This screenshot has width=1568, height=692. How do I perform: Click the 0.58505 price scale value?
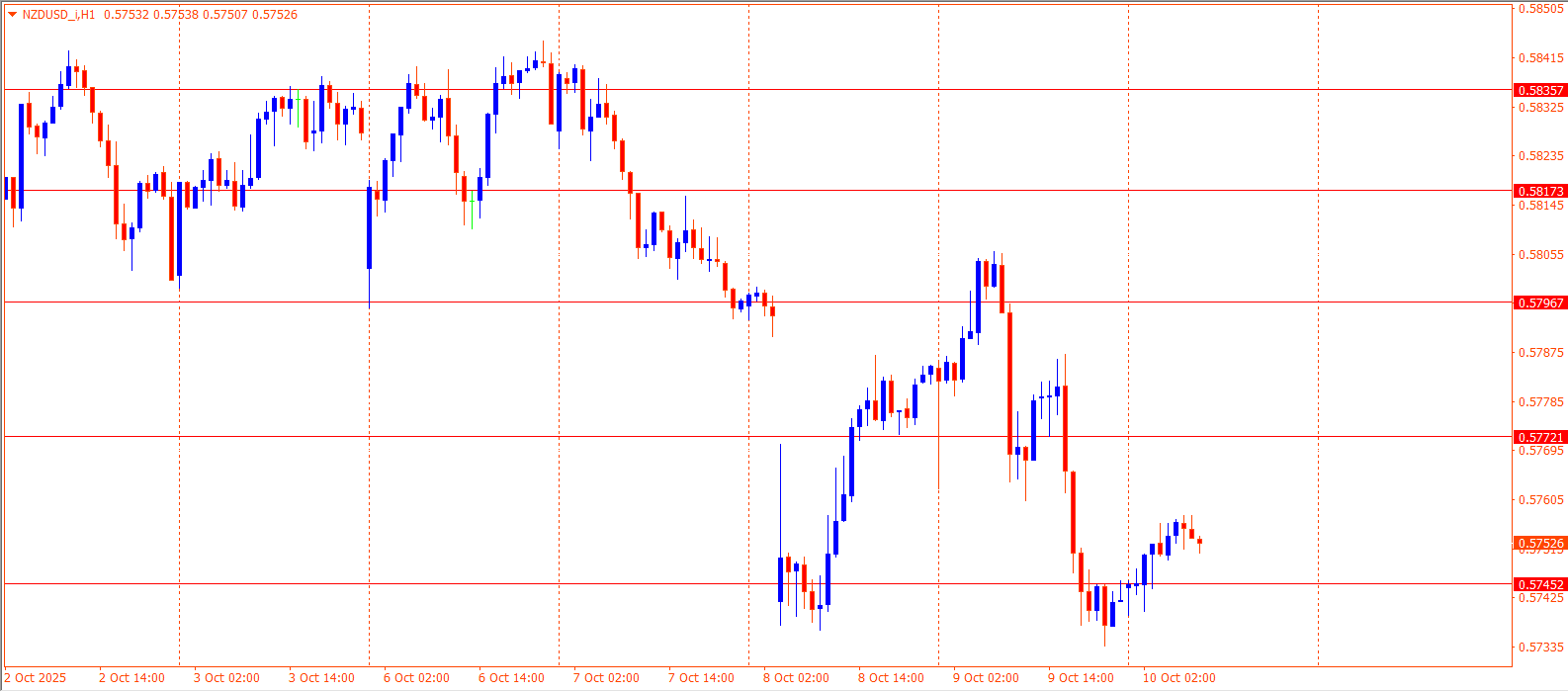pos(1540,9)
